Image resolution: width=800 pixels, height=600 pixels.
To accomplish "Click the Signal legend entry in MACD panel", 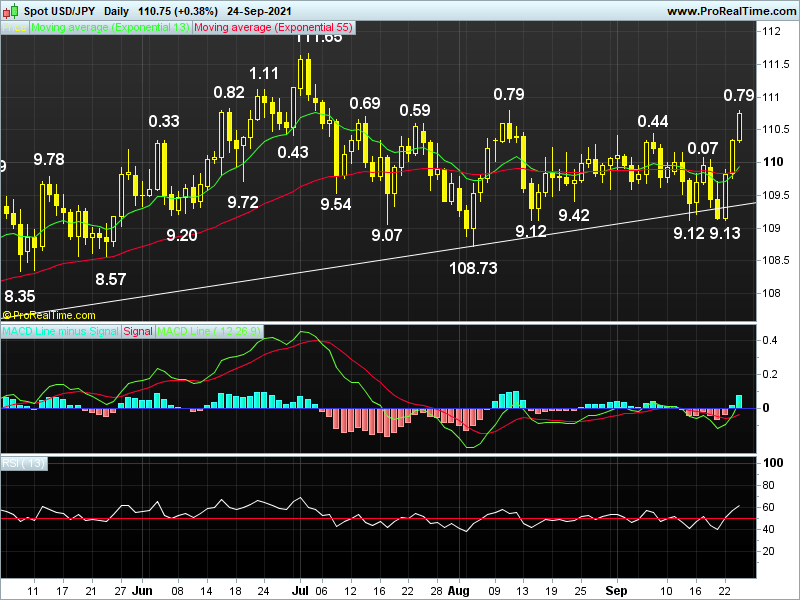I will coord(137,331).
